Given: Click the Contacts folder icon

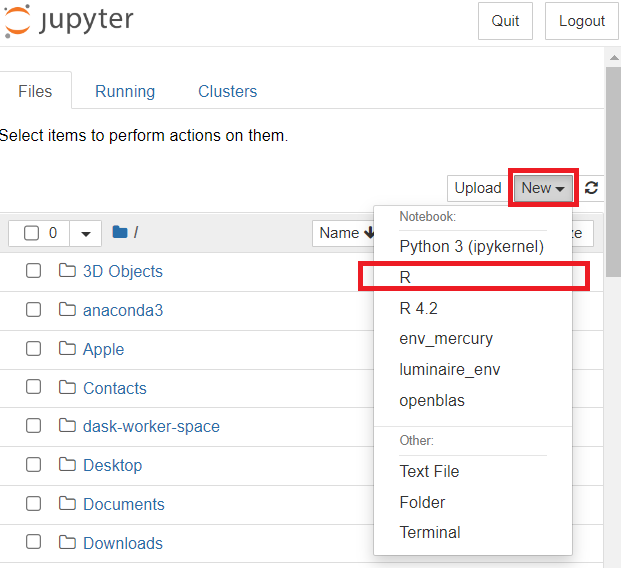Looking at the screenshot, I should (x=68, y=388).
